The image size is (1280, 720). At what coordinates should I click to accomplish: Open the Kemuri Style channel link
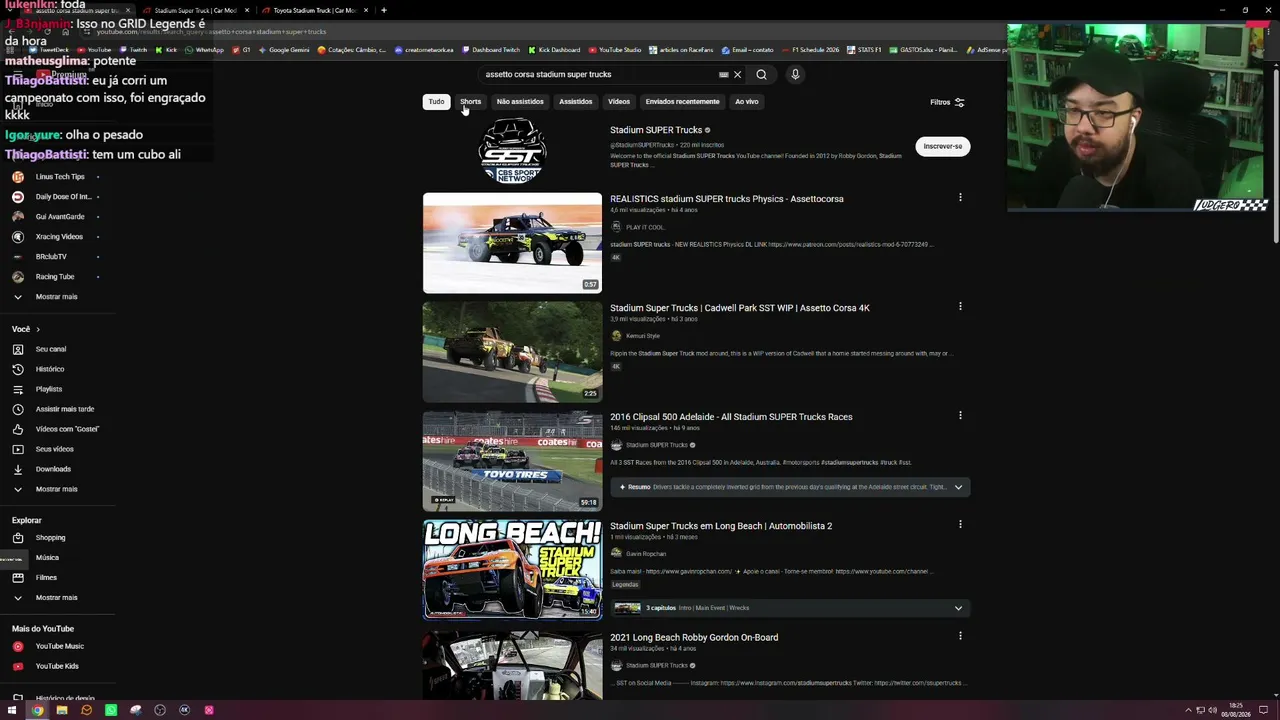643,336
